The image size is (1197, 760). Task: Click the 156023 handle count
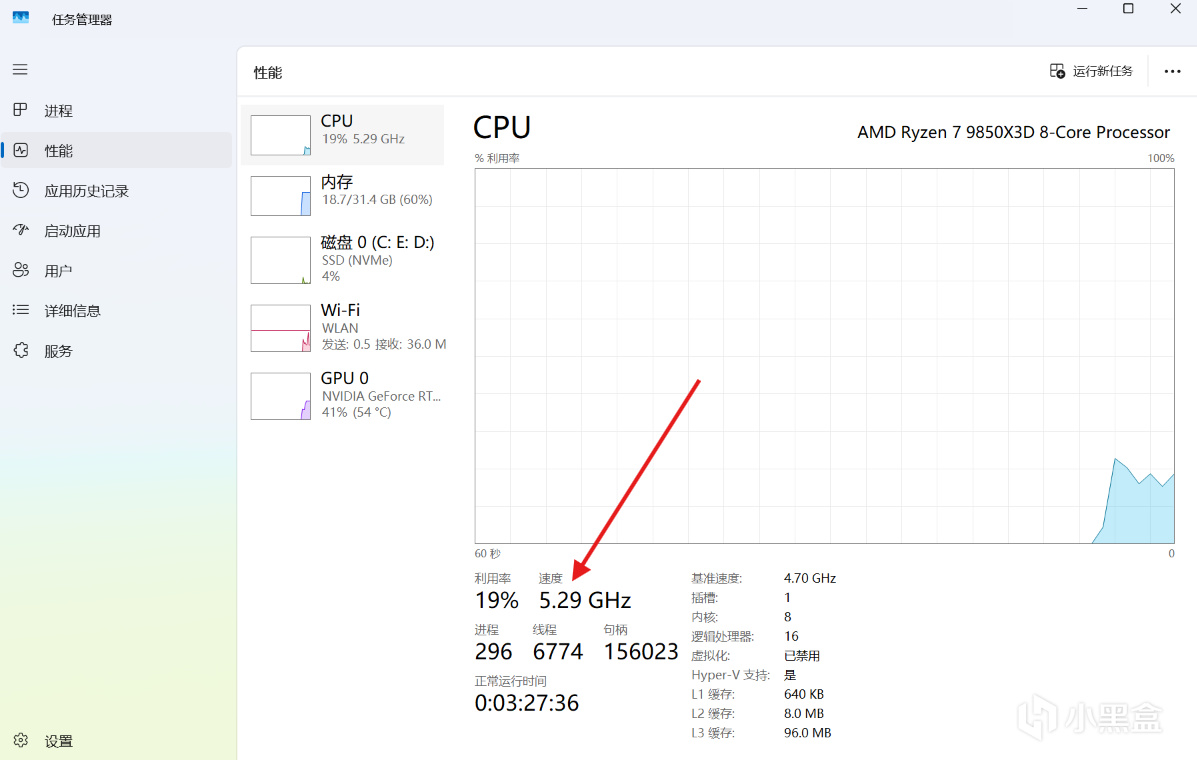[x=641, y=652]
